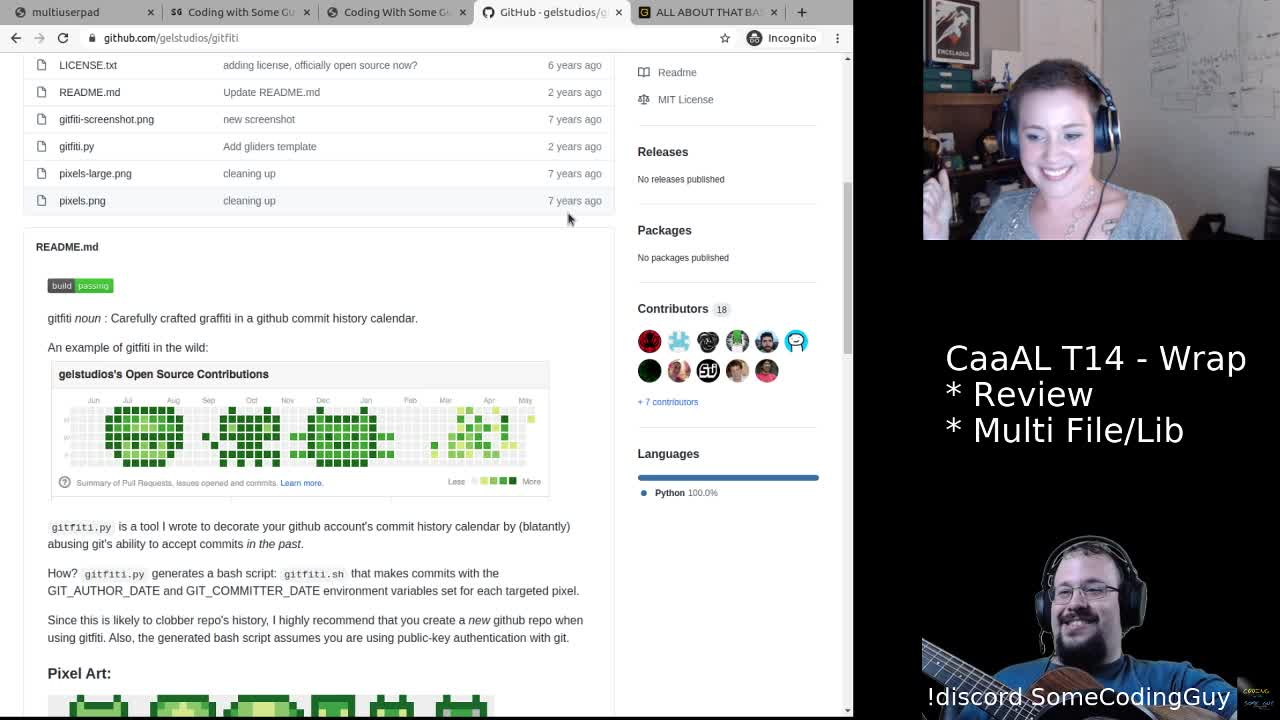This screenshot has width=1280, height=720.
Task: Open the cyan face contributor avatar
Action: pos(796,341)
